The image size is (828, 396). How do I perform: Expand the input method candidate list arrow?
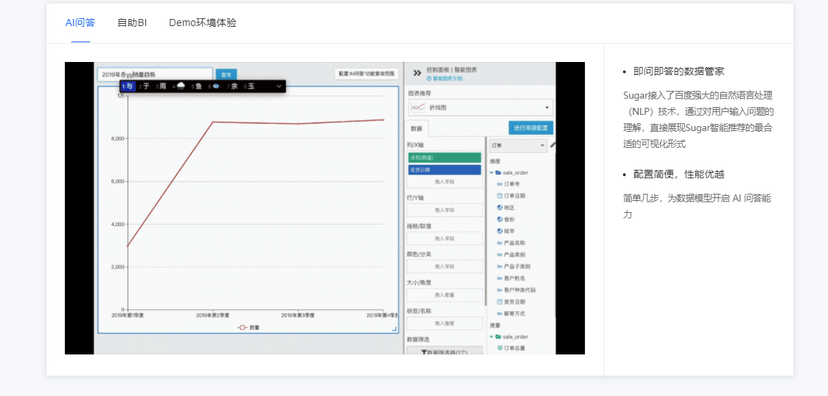pyautogui.click(x=279, y=86)
